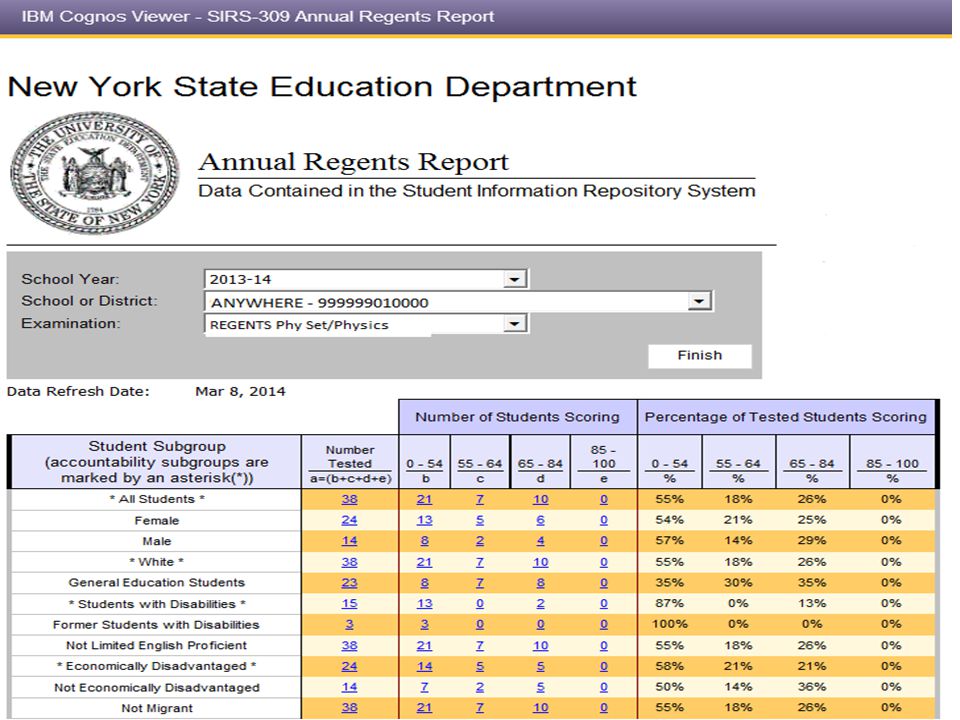Click All Students 85-100 count 0
The width and height of the screenshot is (960, 720).
(x=604, y=499)
